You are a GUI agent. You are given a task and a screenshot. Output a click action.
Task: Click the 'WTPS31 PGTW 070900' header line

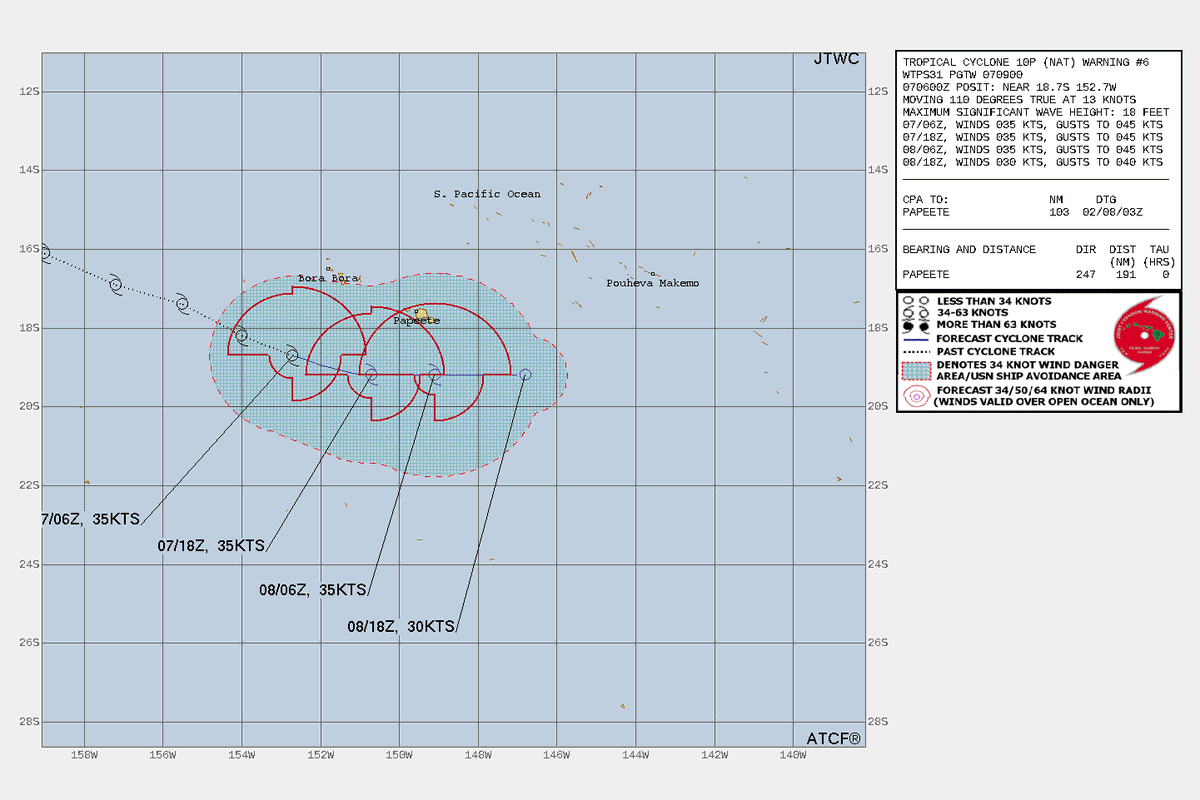(x=962, y=75)
